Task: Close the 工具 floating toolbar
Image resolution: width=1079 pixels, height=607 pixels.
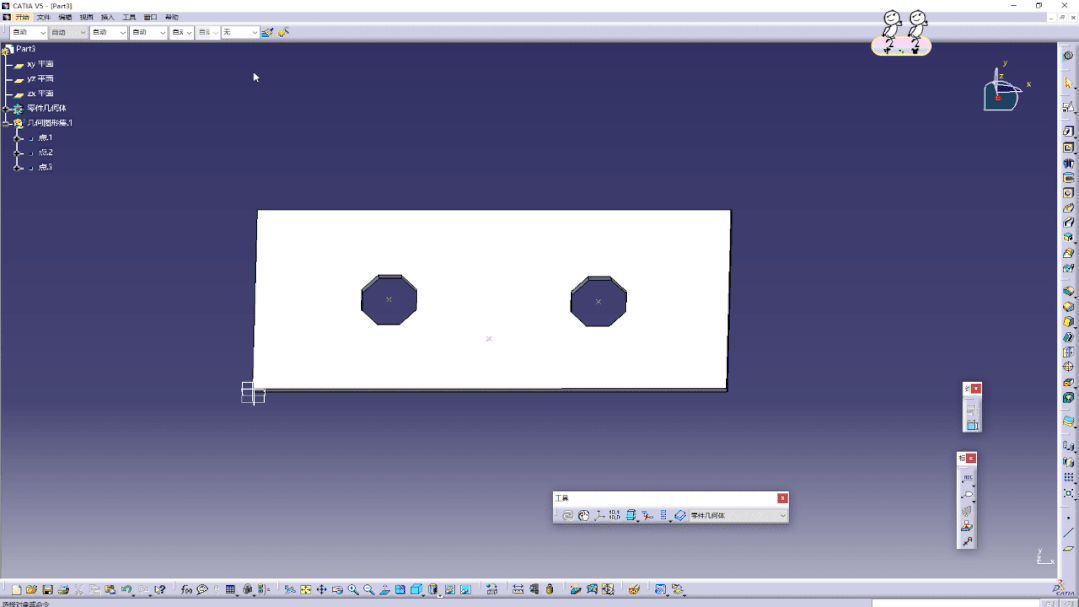Action: pos(782,498)
